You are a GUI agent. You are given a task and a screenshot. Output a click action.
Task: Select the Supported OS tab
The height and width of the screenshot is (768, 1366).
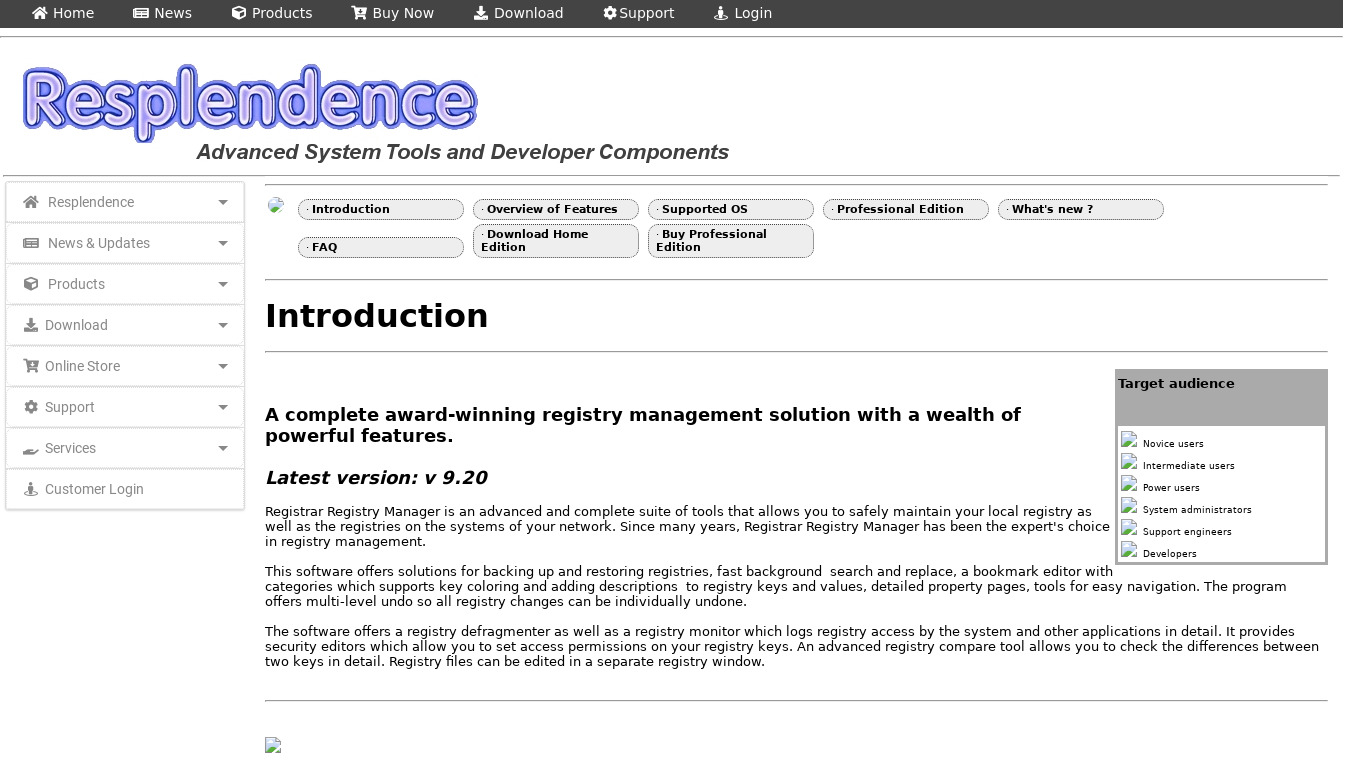click(731, 209)
